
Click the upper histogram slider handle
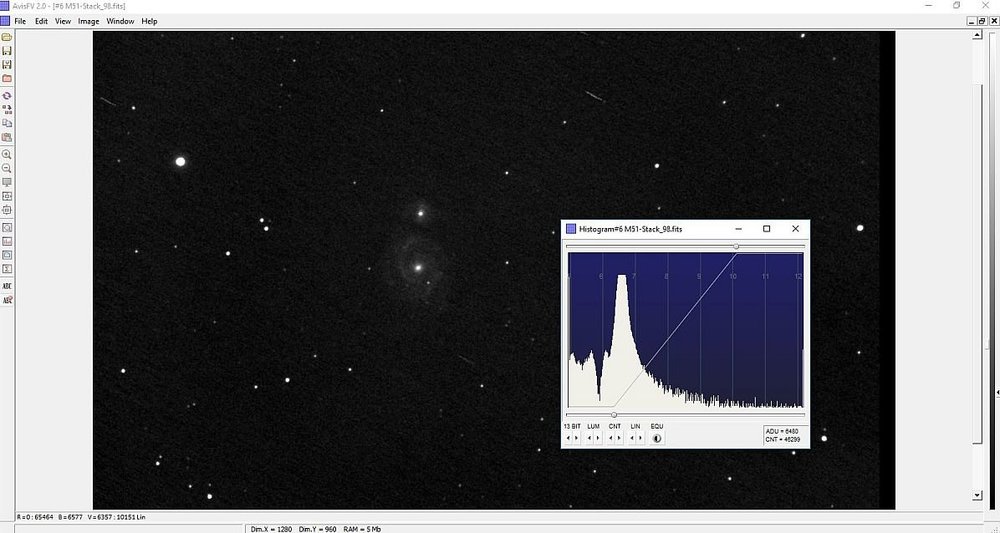(x=736, y=246)
